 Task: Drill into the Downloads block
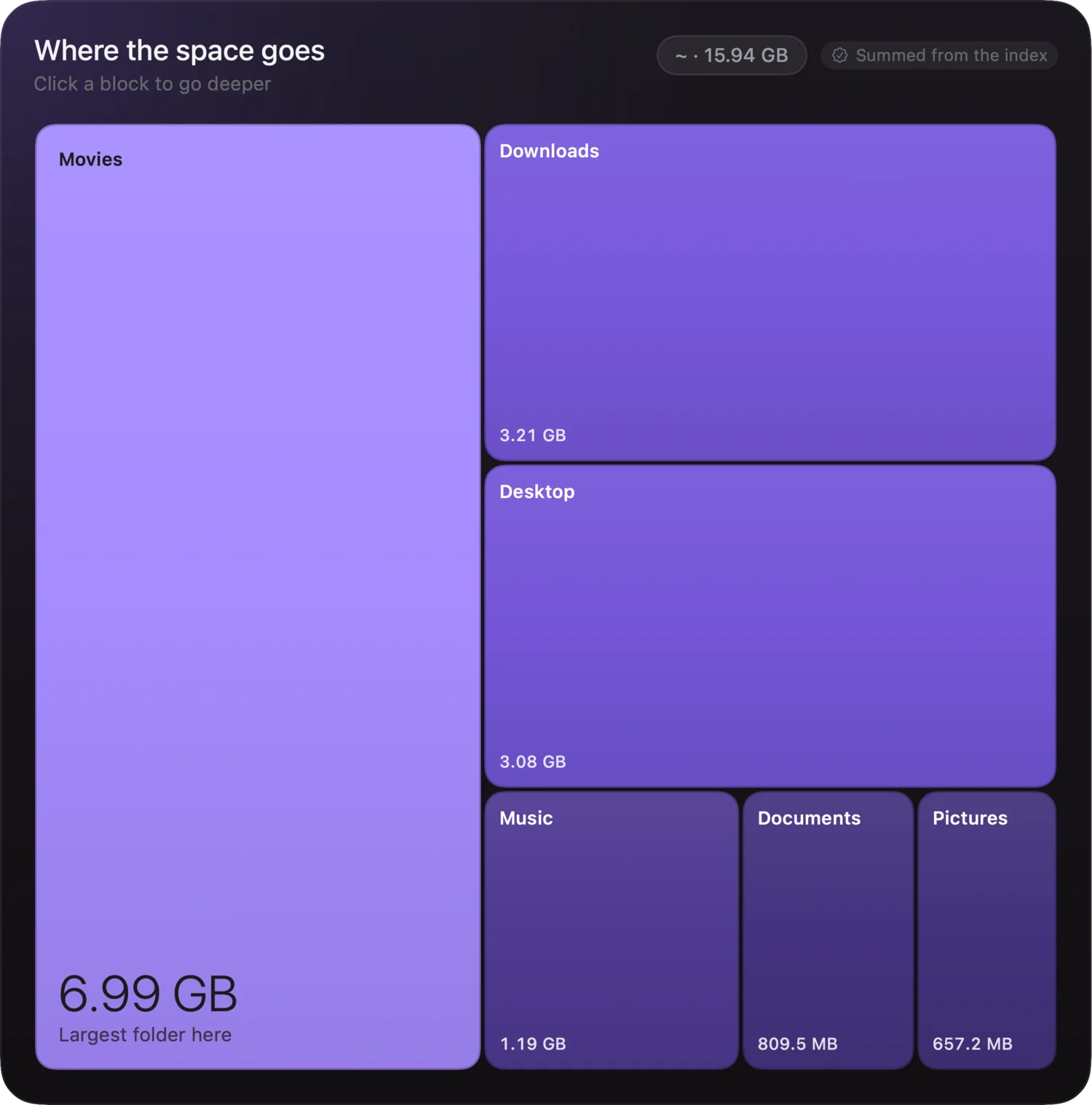pyautogui.click(x=770, y=293)
